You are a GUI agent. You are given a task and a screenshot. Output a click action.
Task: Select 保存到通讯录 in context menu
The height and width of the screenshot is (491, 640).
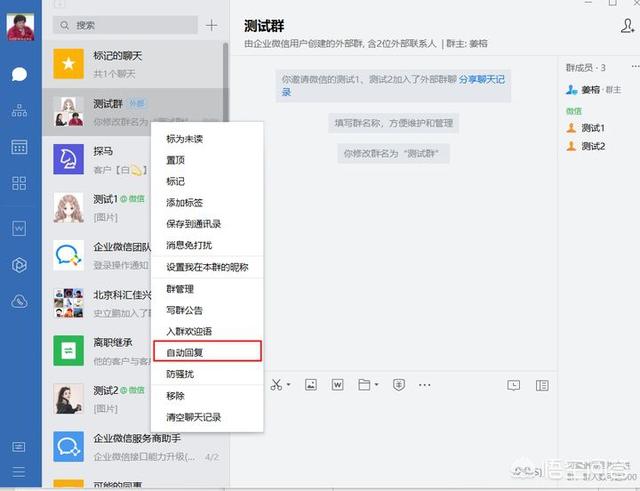[x=207, y=224]
